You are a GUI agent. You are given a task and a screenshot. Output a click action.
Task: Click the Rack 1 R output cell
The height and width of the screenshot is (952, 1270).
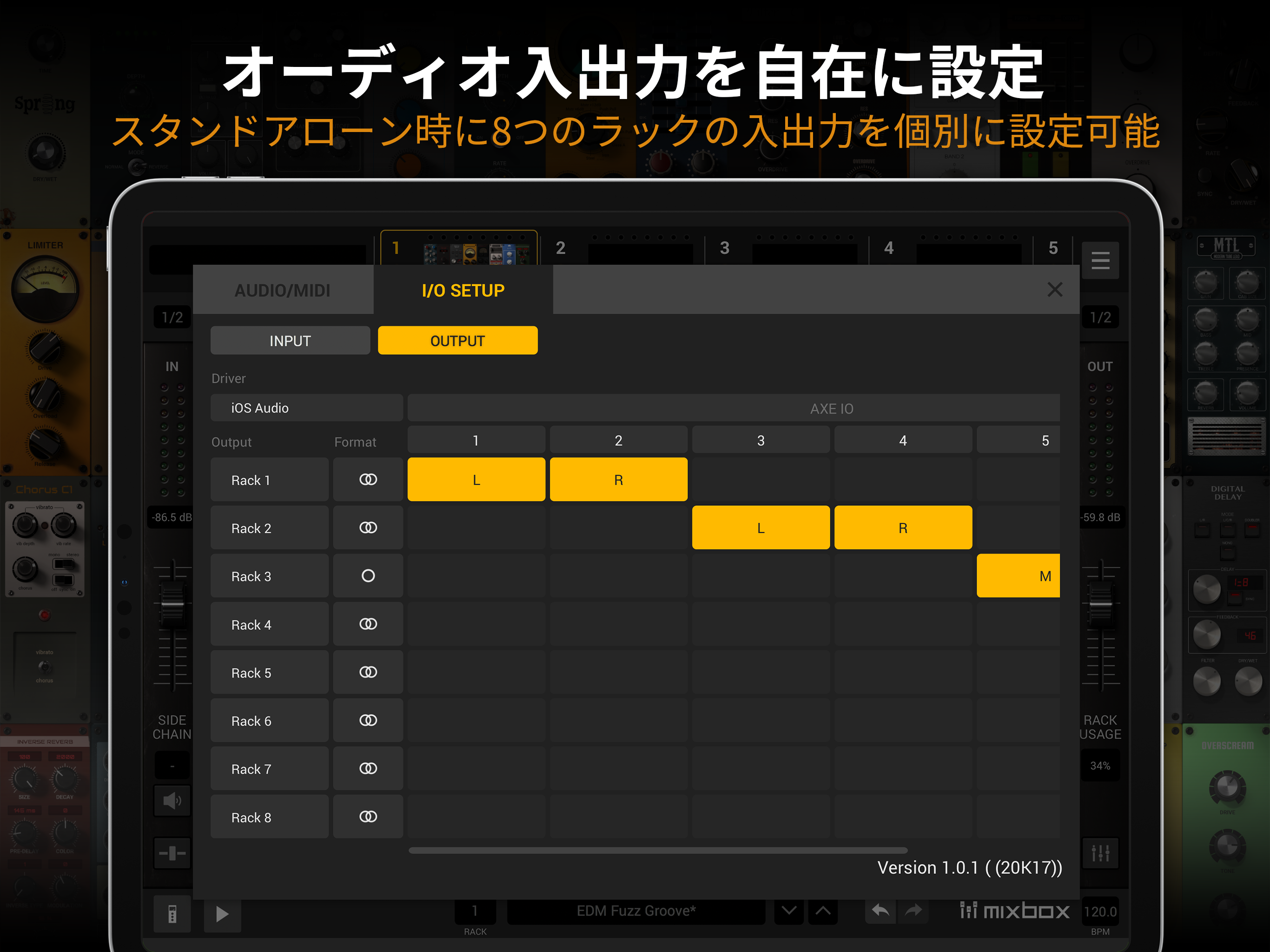point(618,479)
